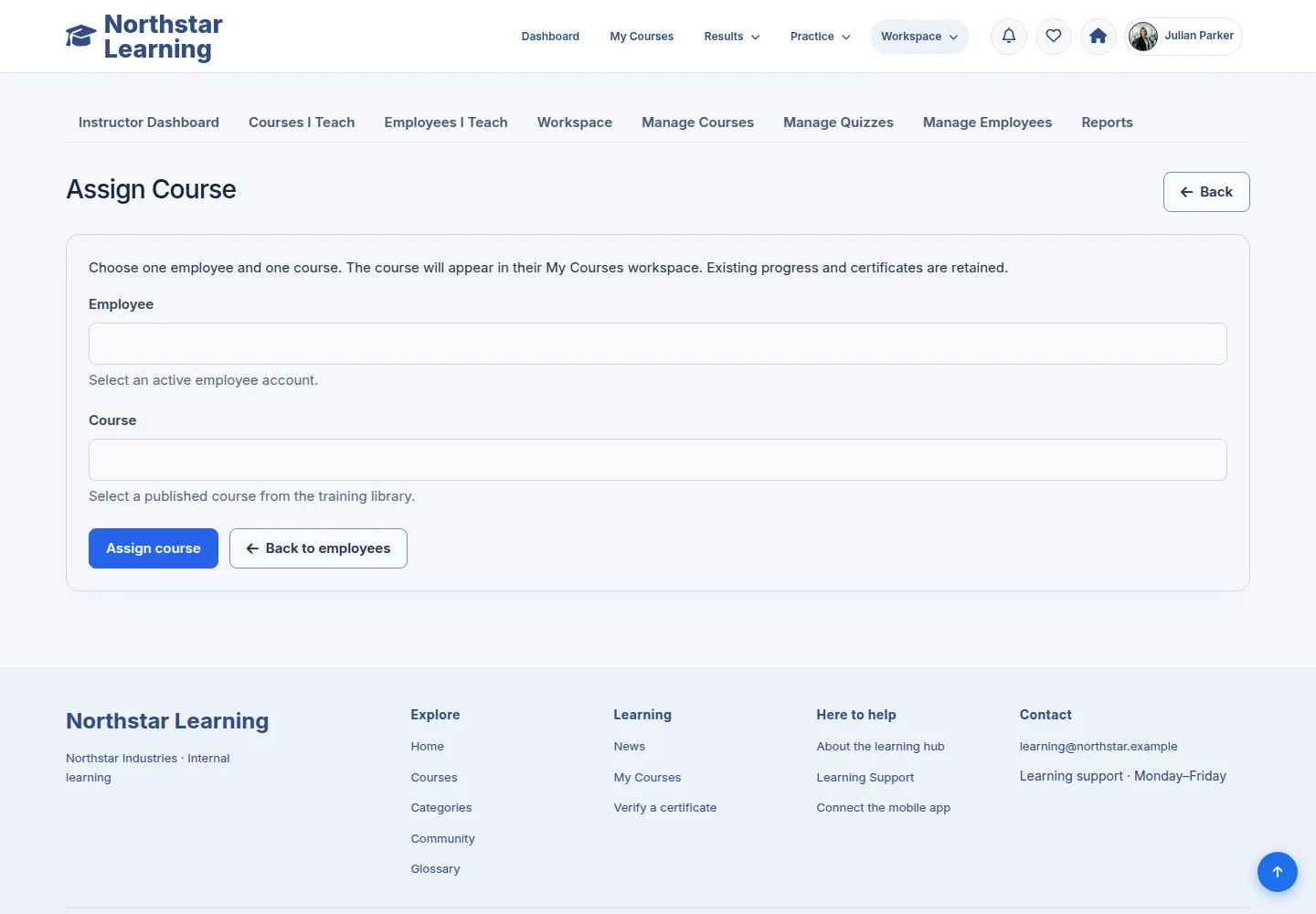The height and width of the screenshot is (914, 1316).
Task: Open About the learning hub link
Action: pyautogui.click(x=880, y=747)
